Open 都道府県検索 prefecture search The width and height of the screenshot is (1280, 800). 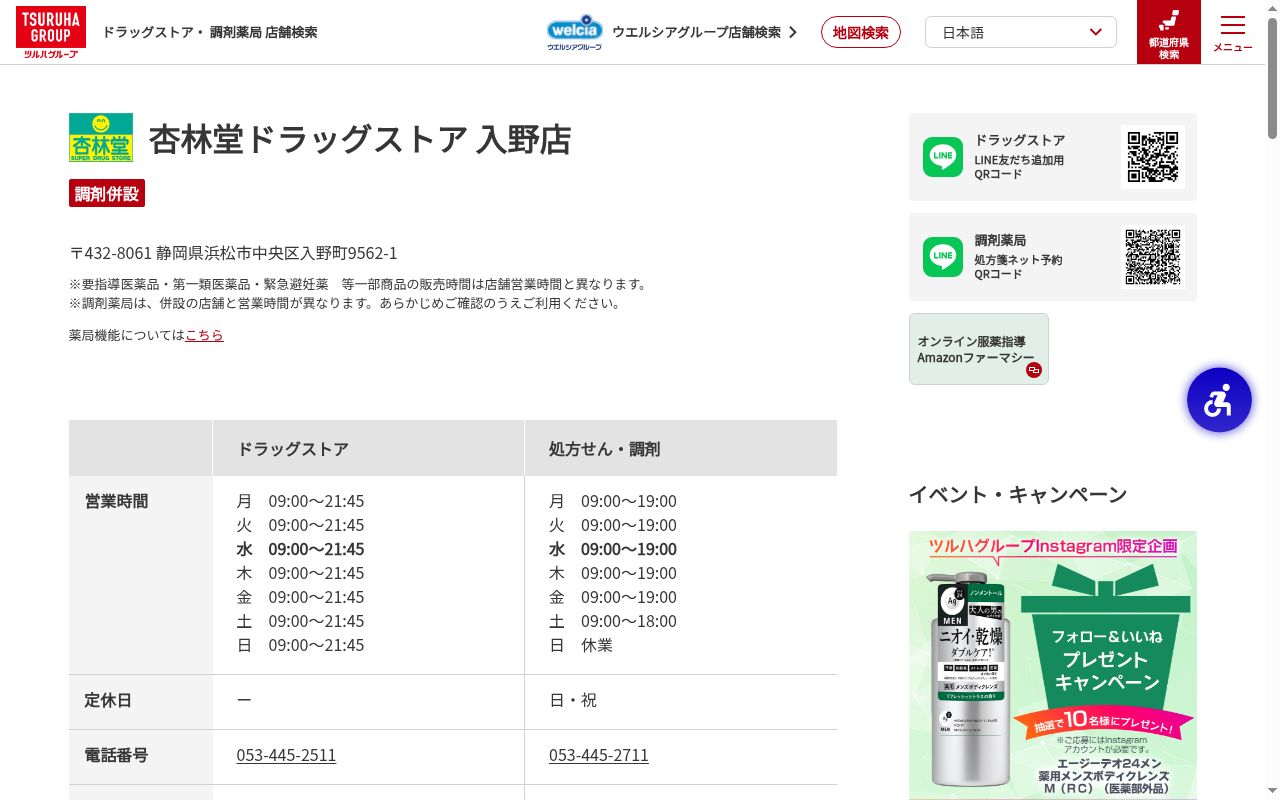pos(1169,32)
